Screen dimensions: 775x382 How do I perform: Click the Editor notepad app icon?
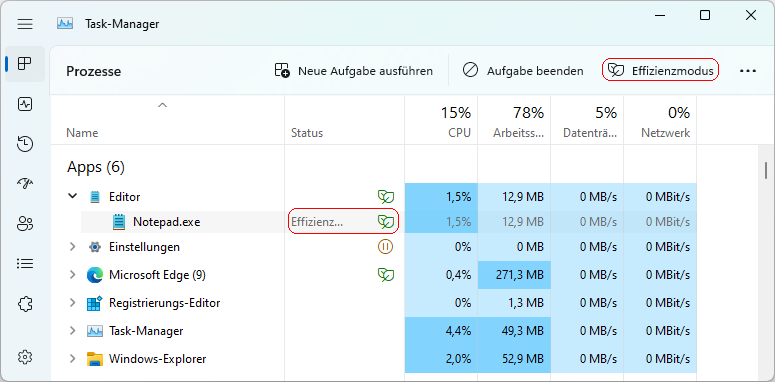coord(94,197)
